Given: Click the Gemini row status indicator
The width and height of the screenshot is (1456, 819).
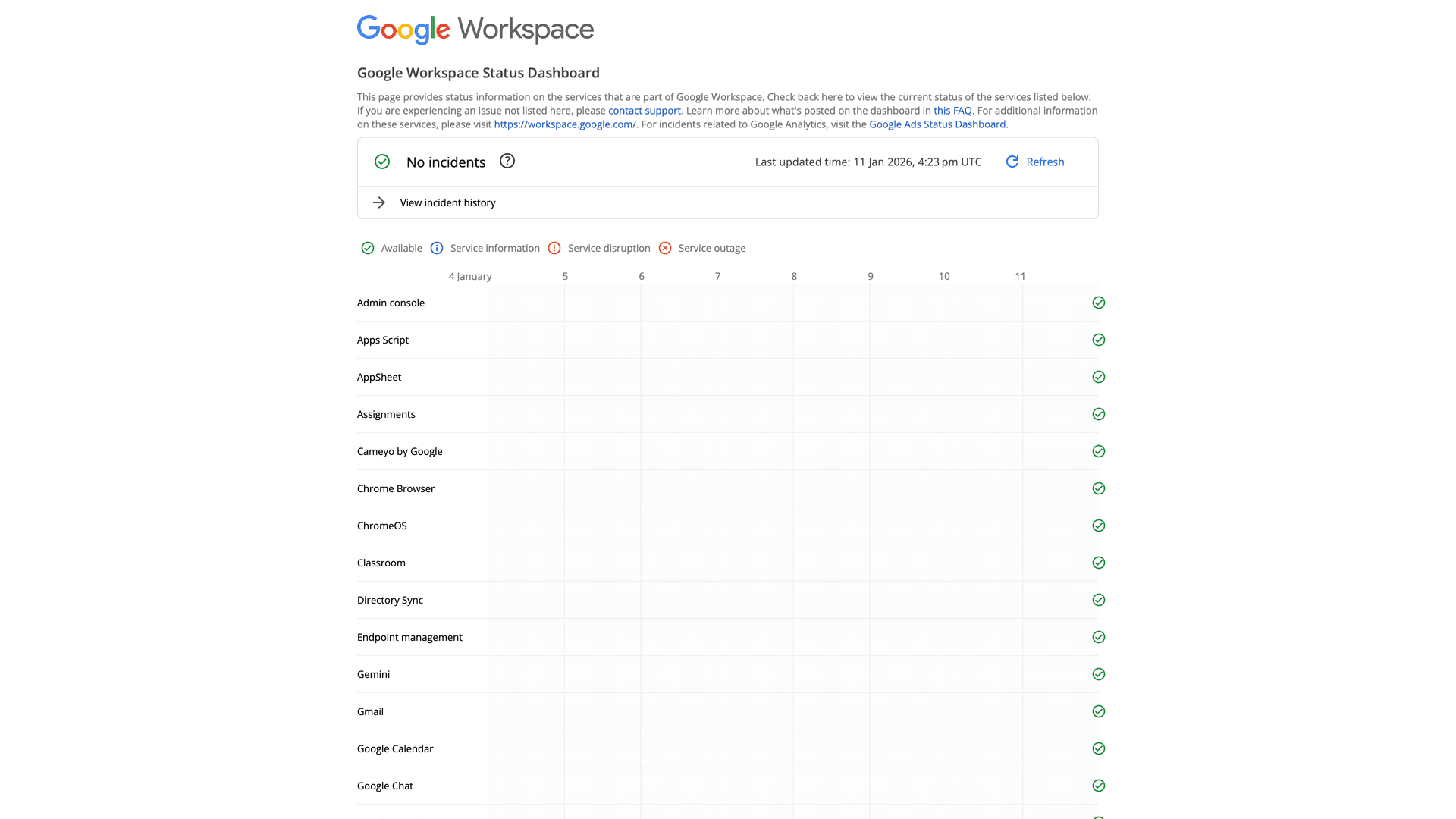Looking at the screenshot, I should 1099,674.
